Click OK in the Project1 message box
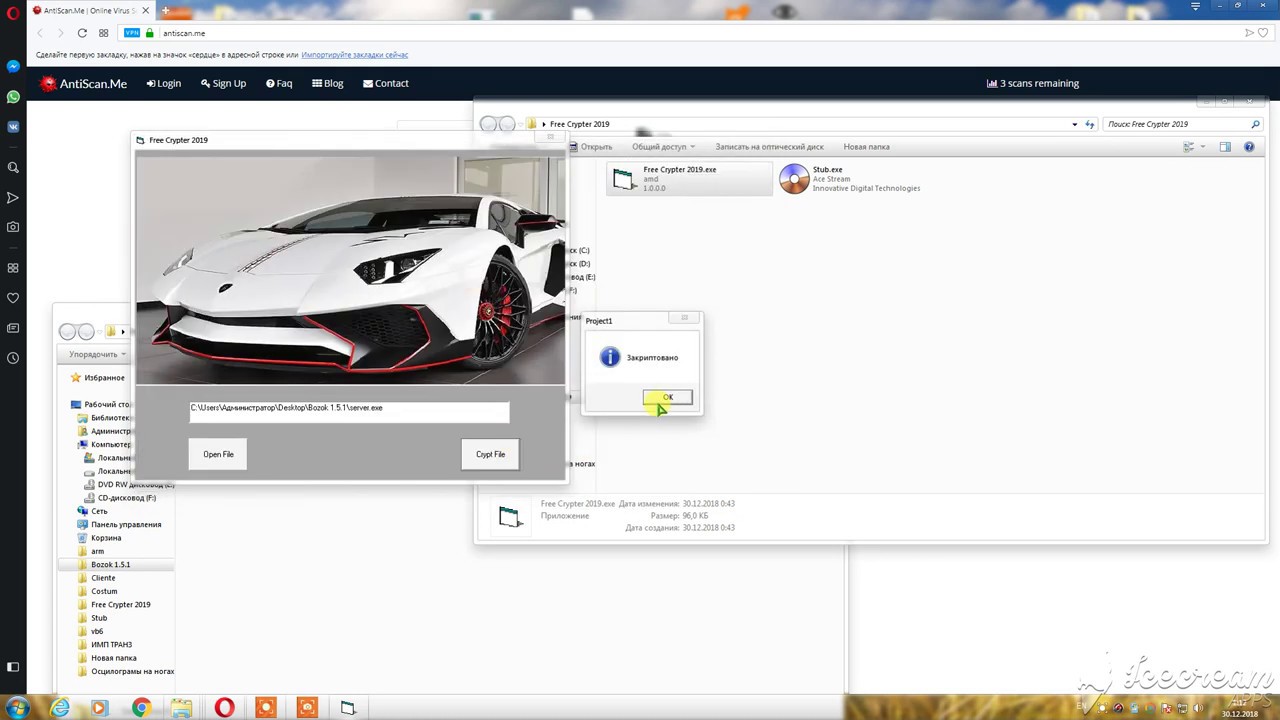 667,398
